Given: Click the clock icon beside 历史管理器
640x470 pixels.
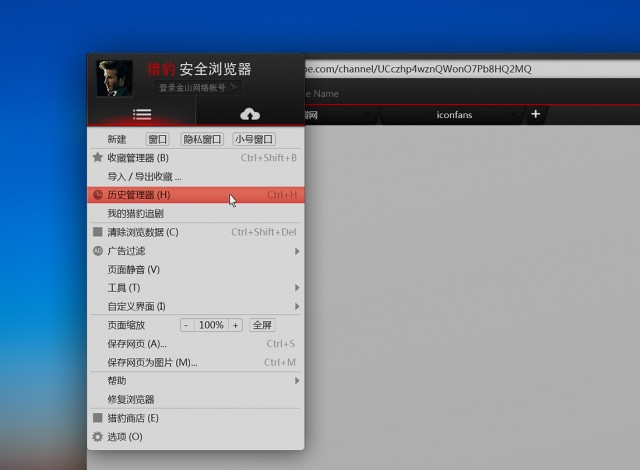Looking at the screenshot, I should 98,195.
